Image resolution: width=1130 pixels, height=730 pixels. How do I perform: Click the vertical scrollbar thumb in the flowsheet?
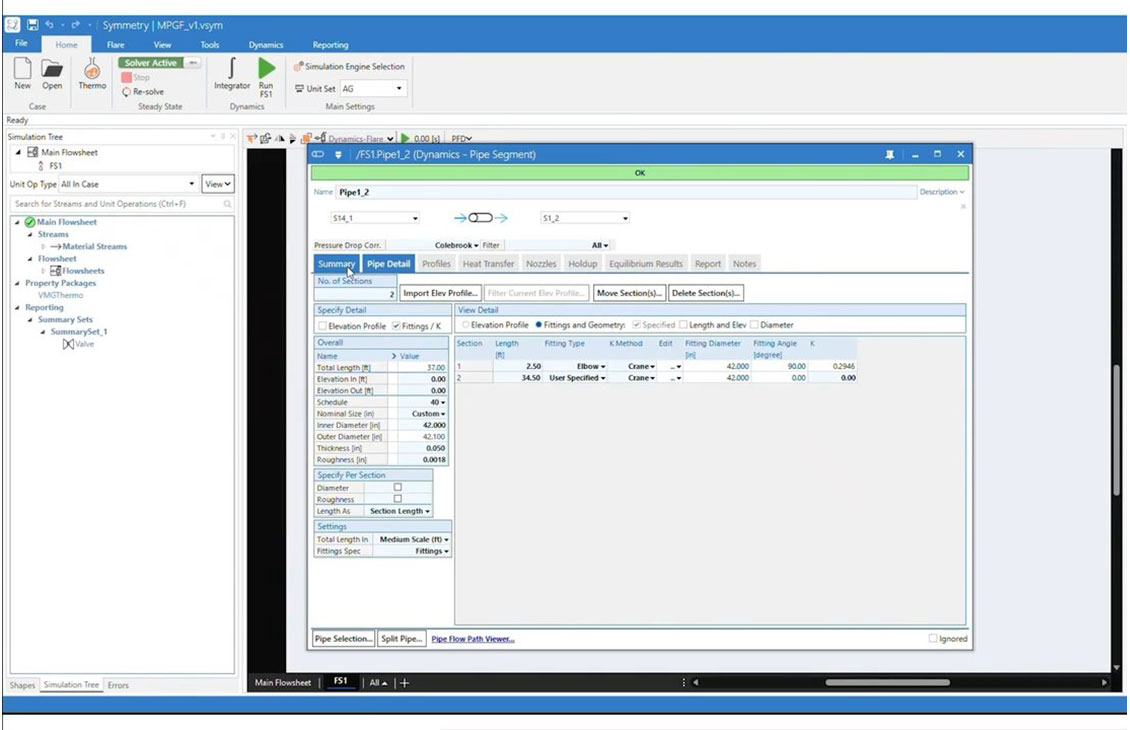coord(1116,428)
